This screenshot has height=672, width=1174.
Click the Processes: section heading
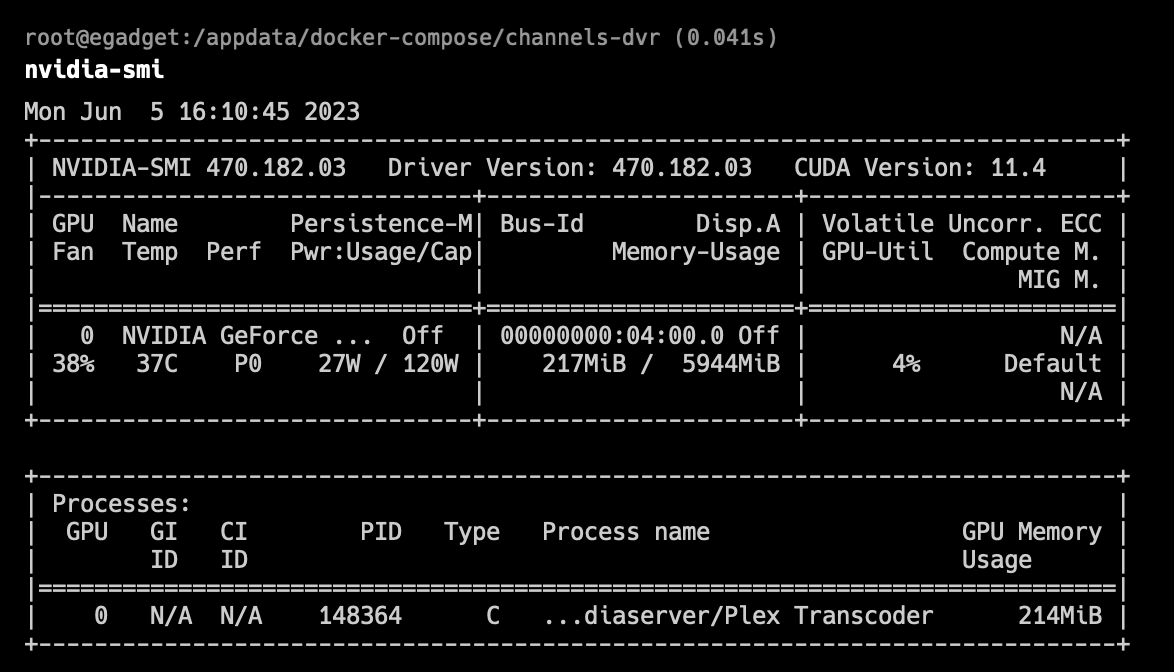click(121, 504)
